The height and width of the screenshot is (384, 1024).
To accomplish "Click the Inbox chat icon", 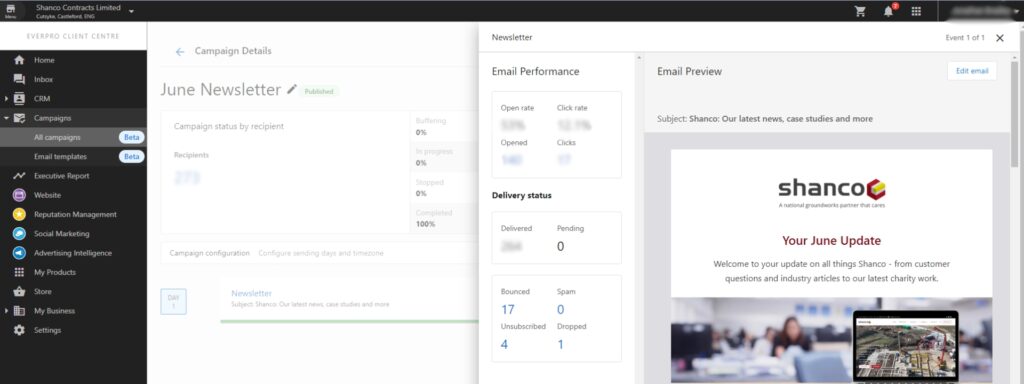I will (19, 79).
